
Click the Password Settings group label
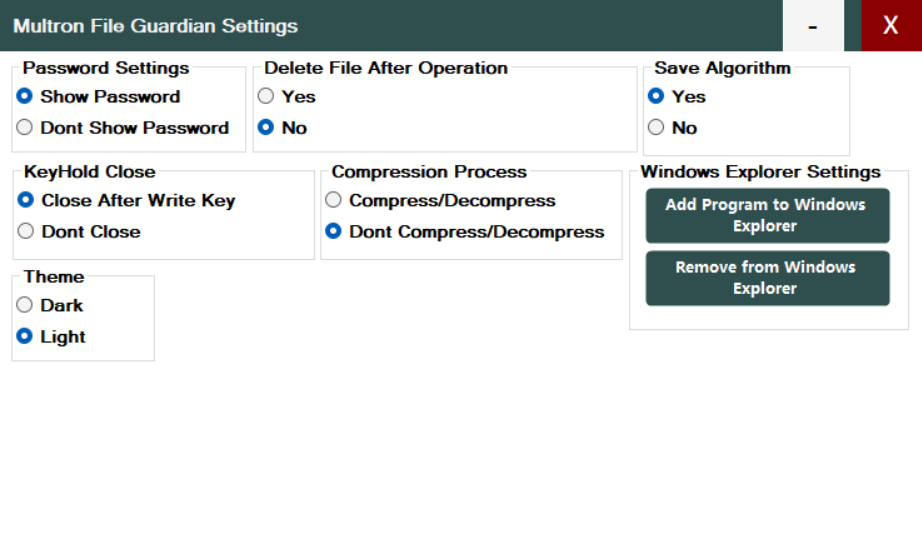point(106,68)
